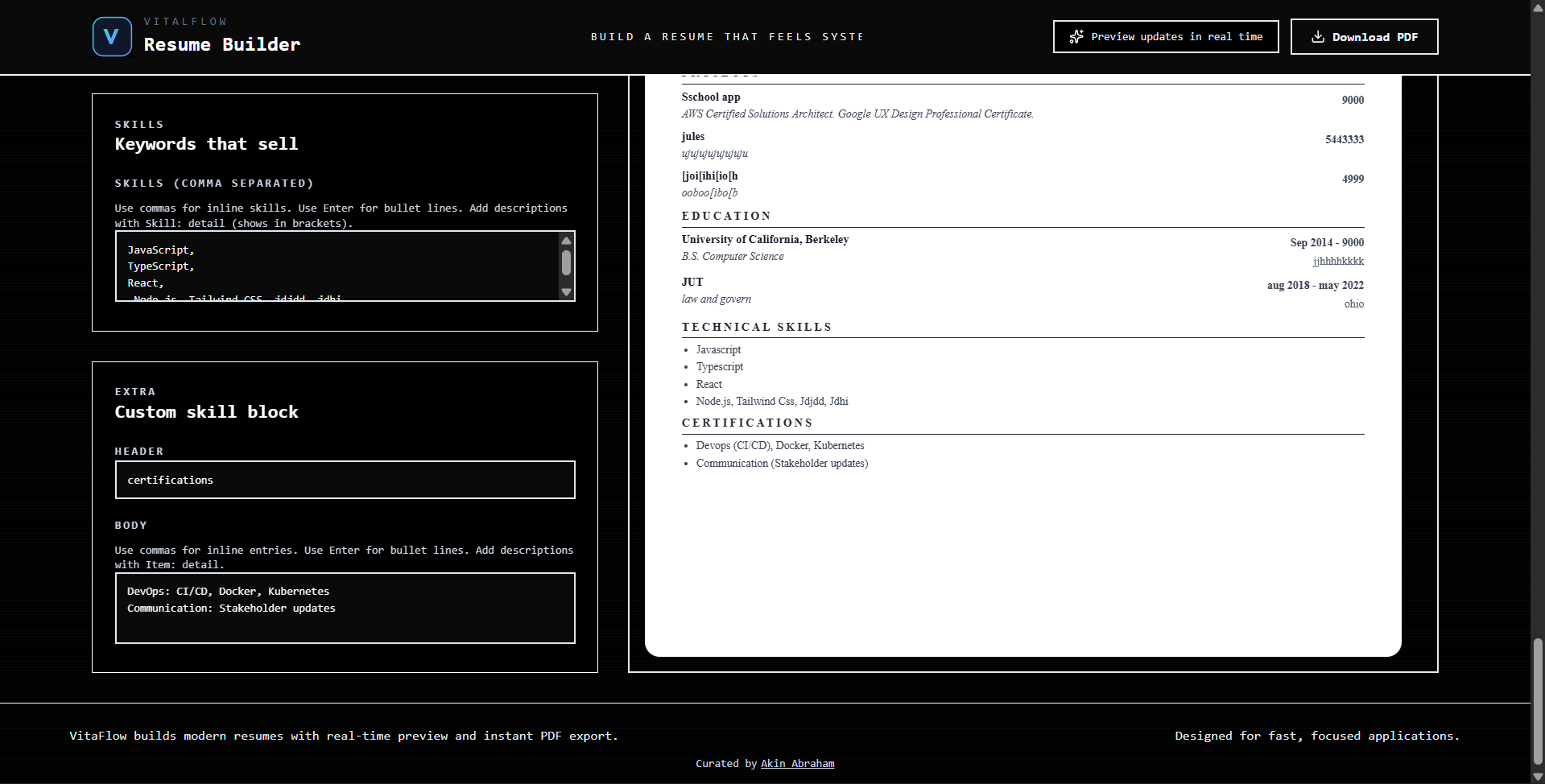This screenshot has width=1545, height=784.
Task: Click the up arrow of the page scrollbar
Action: pyautogui.click(x=1538, y=6)
